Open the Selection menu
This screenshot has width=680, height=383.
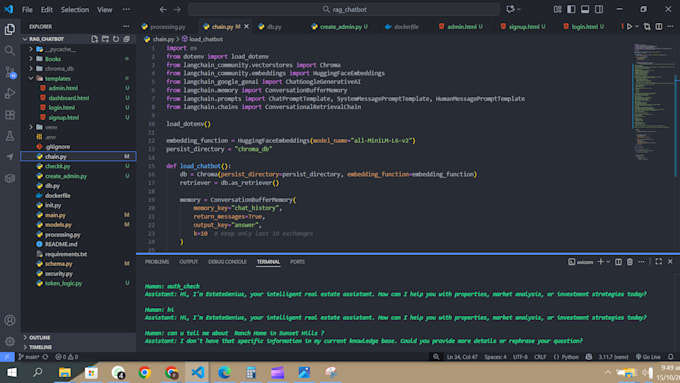pos(75,10)
